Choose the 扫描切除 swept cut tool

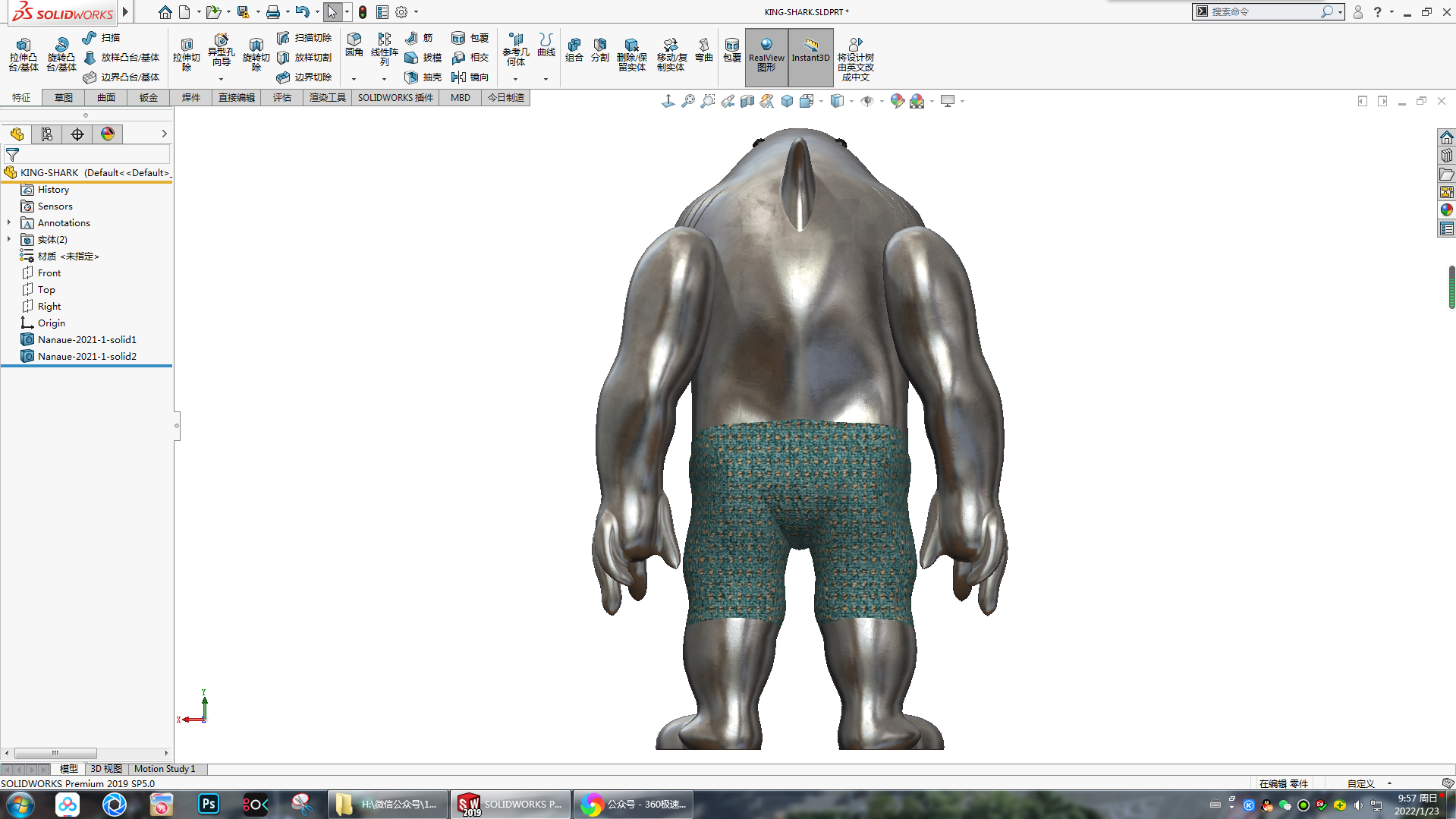(304, 37)
